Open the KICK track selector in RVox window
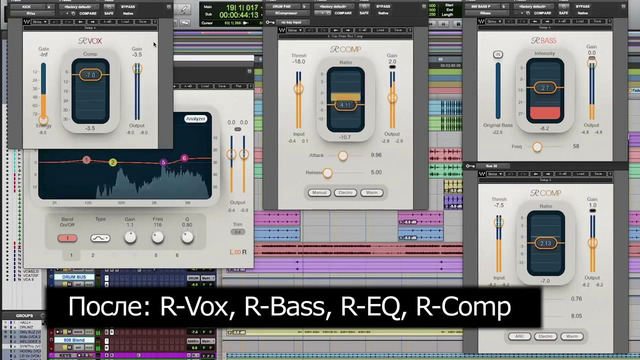 [x=27, y=7]
